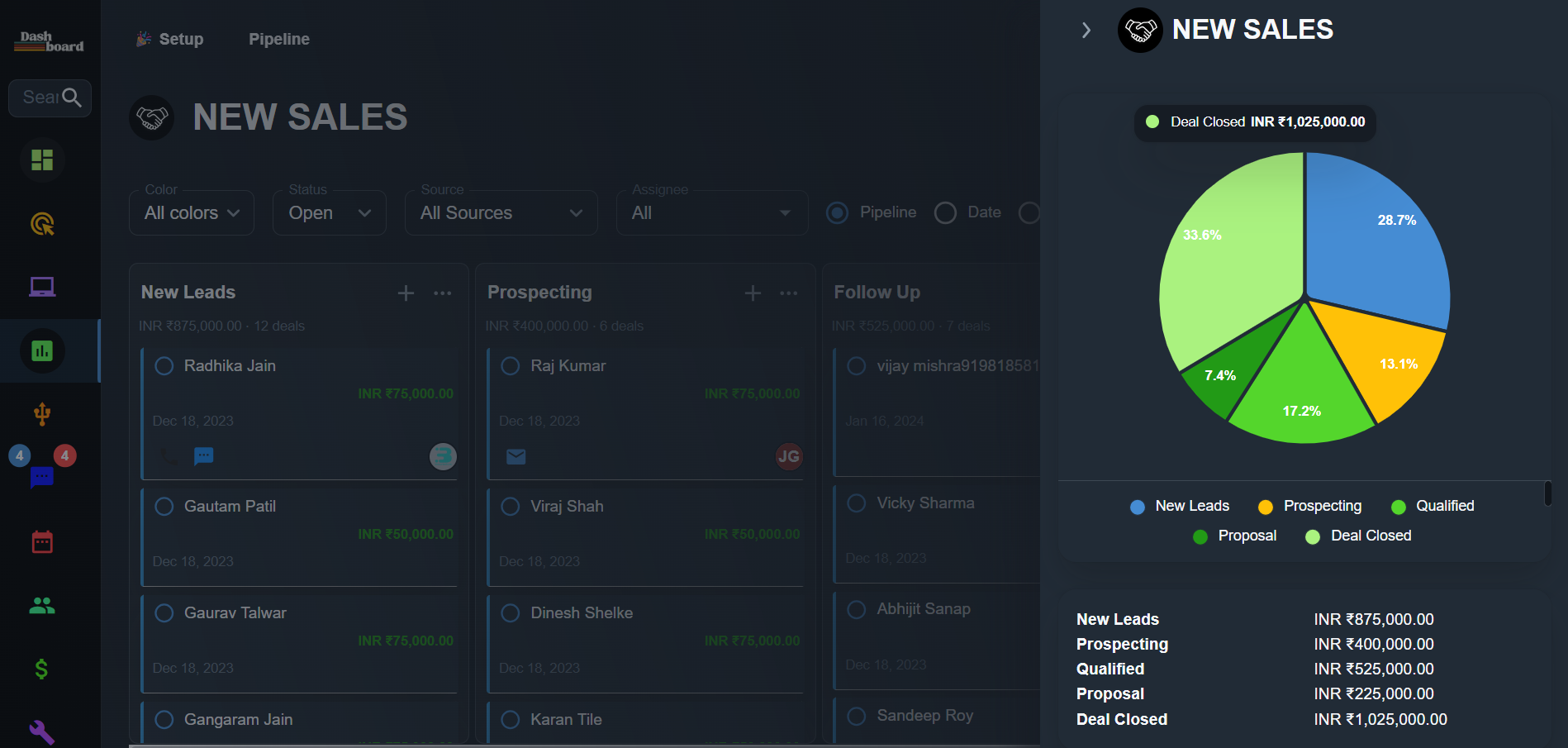Select the Date radio button

tap(945, 213)
